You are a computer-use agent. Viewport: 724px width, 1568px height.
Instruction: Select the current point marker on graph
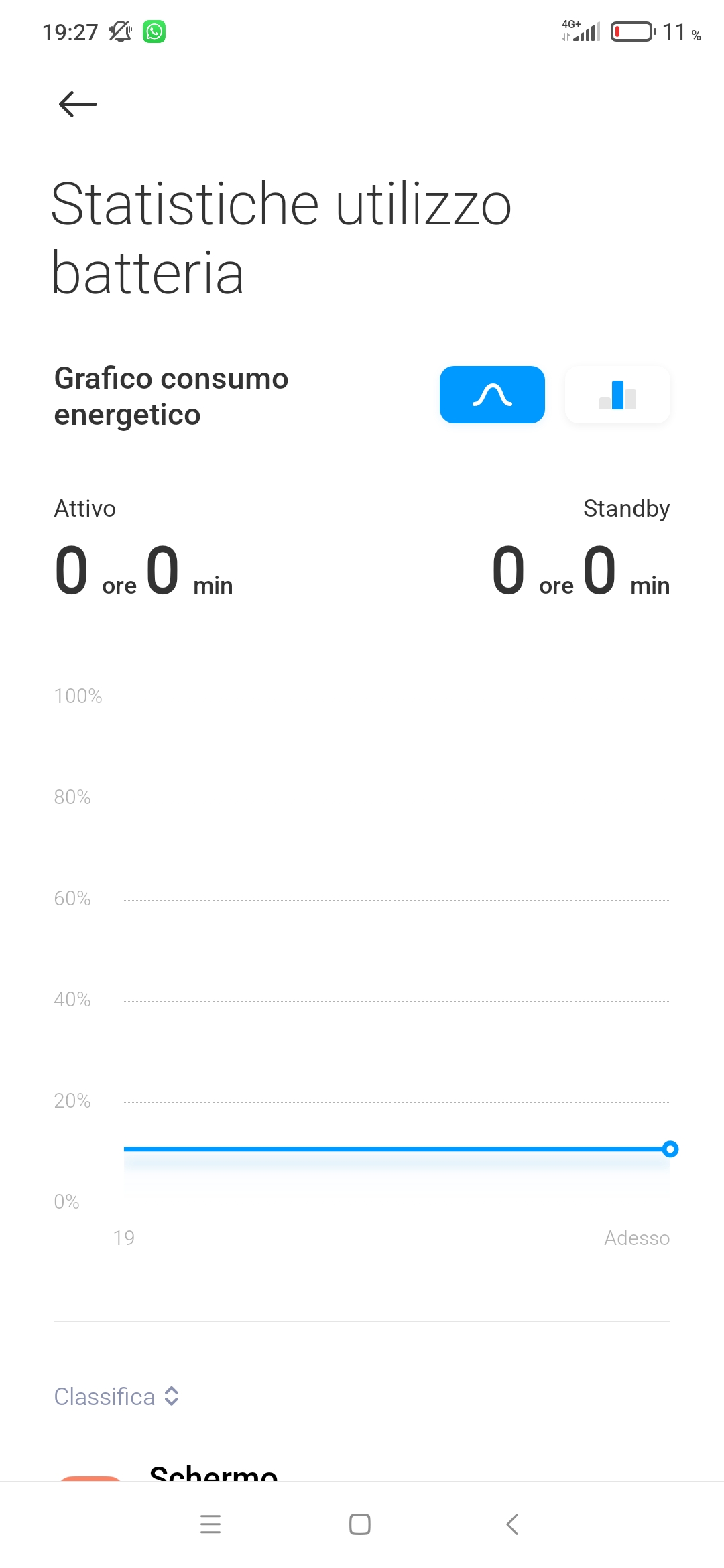tap(670, 1149)
